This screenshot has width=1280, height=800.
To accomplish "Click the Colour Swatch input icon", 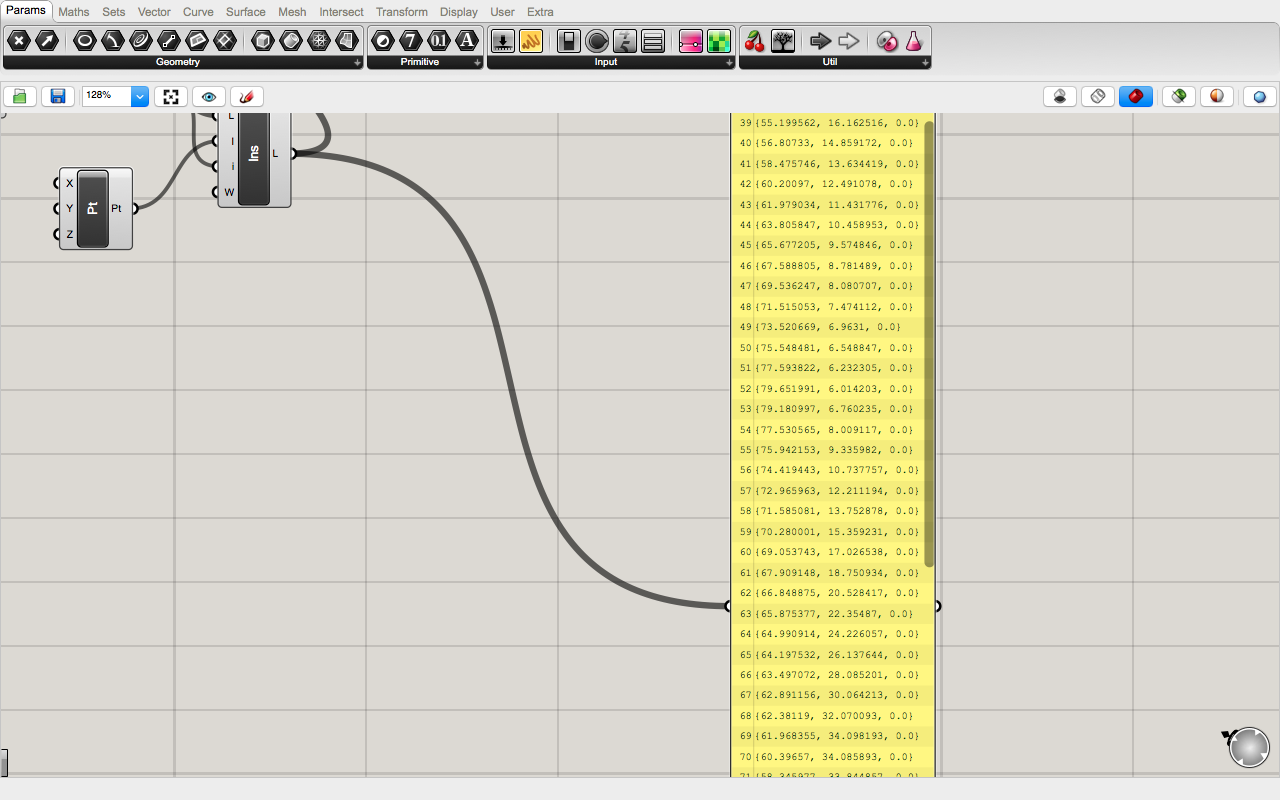I will (x=718, y=41).
